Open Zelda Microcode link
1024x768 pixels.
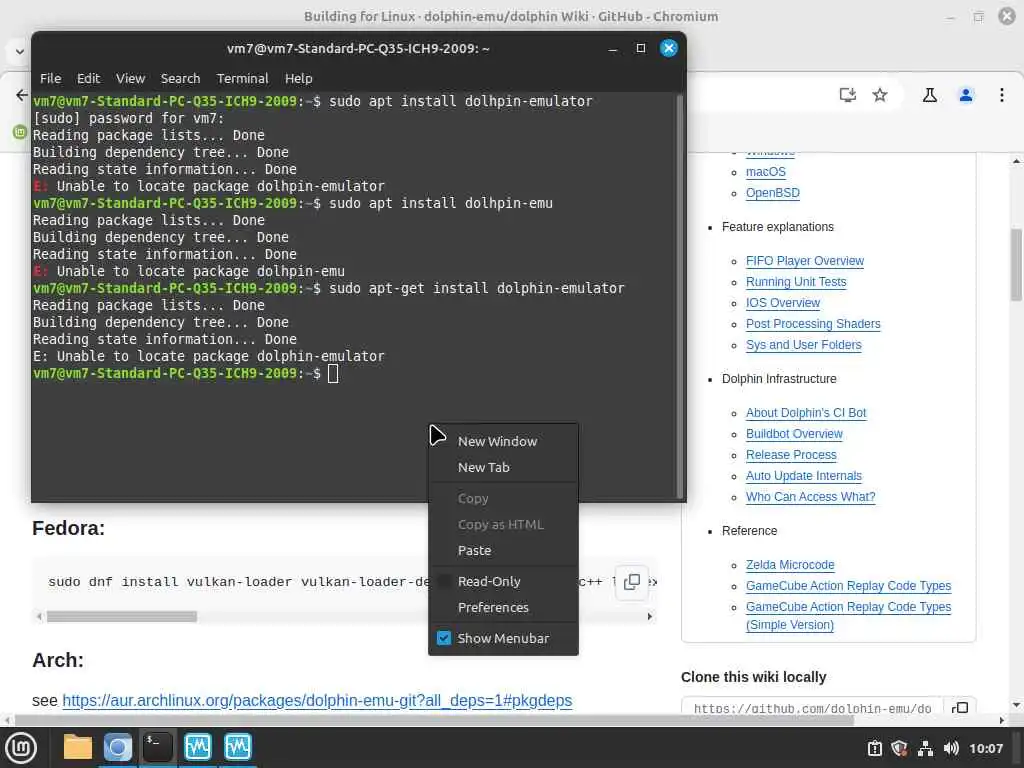[x=790, y=564]
